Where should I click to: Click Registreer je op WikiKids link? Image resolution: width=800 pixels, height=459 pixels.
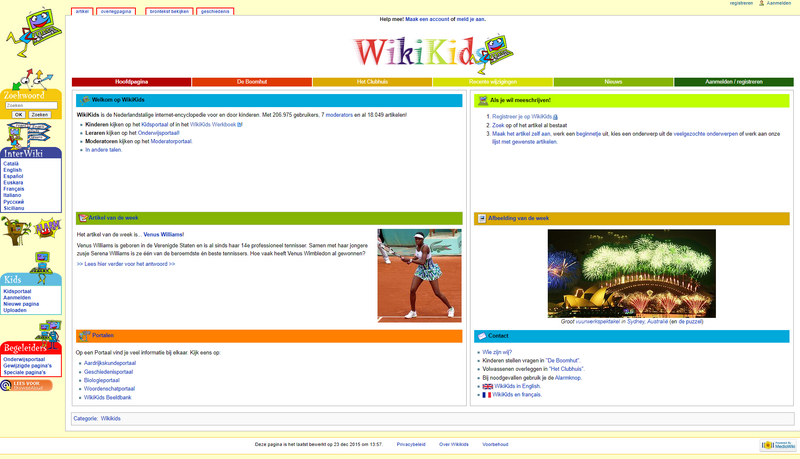522,117
